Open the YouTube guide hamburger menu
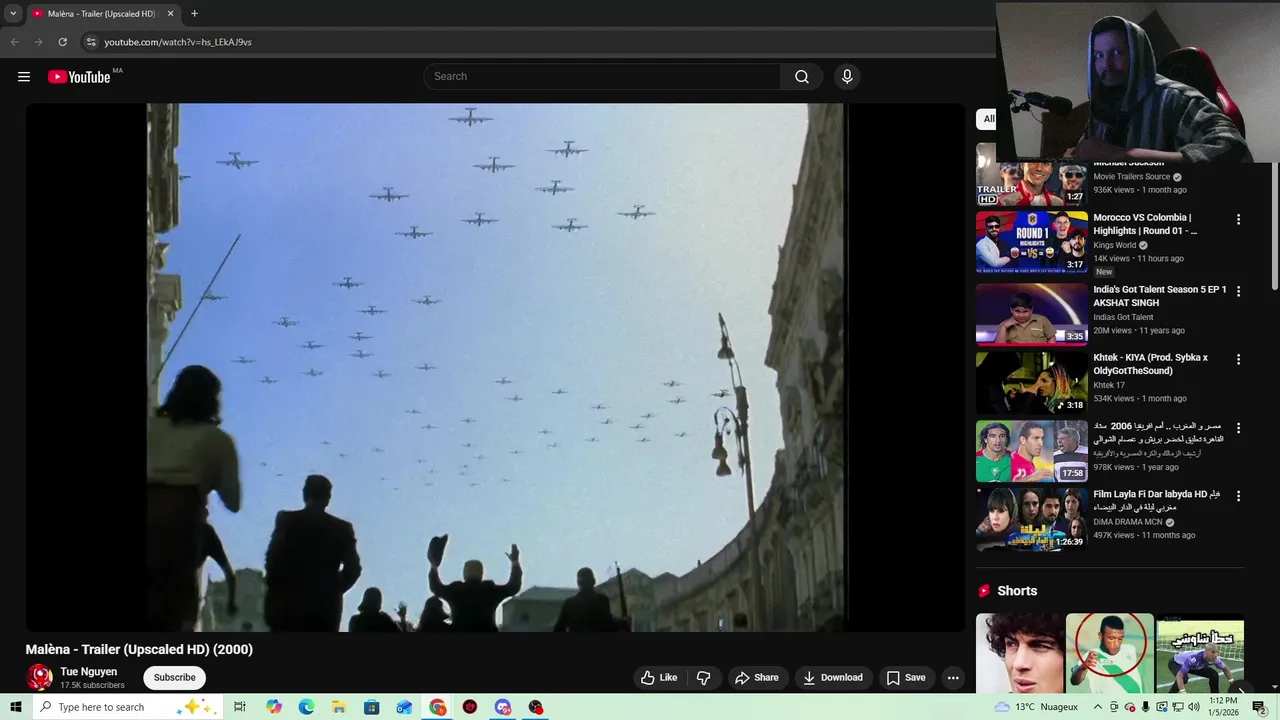1280x720 pixels. [x=24, y=77]
